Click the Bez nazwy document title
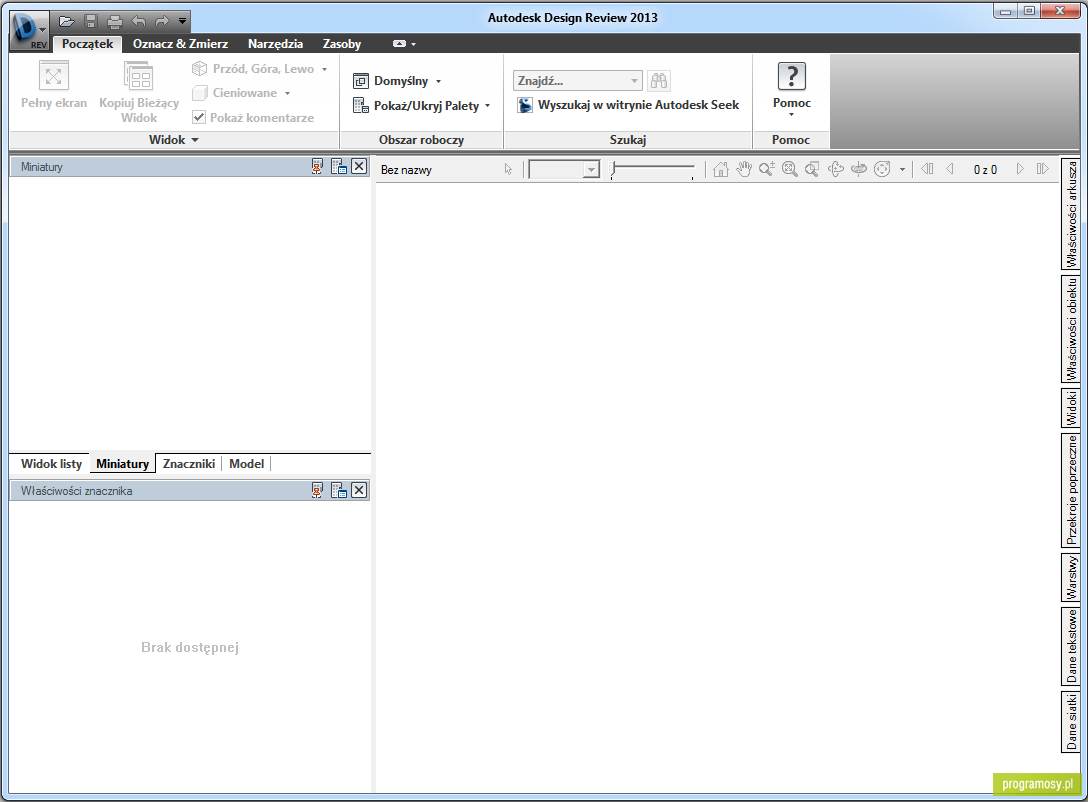Viewport: 1088px width, 802px height. point(406,170)
